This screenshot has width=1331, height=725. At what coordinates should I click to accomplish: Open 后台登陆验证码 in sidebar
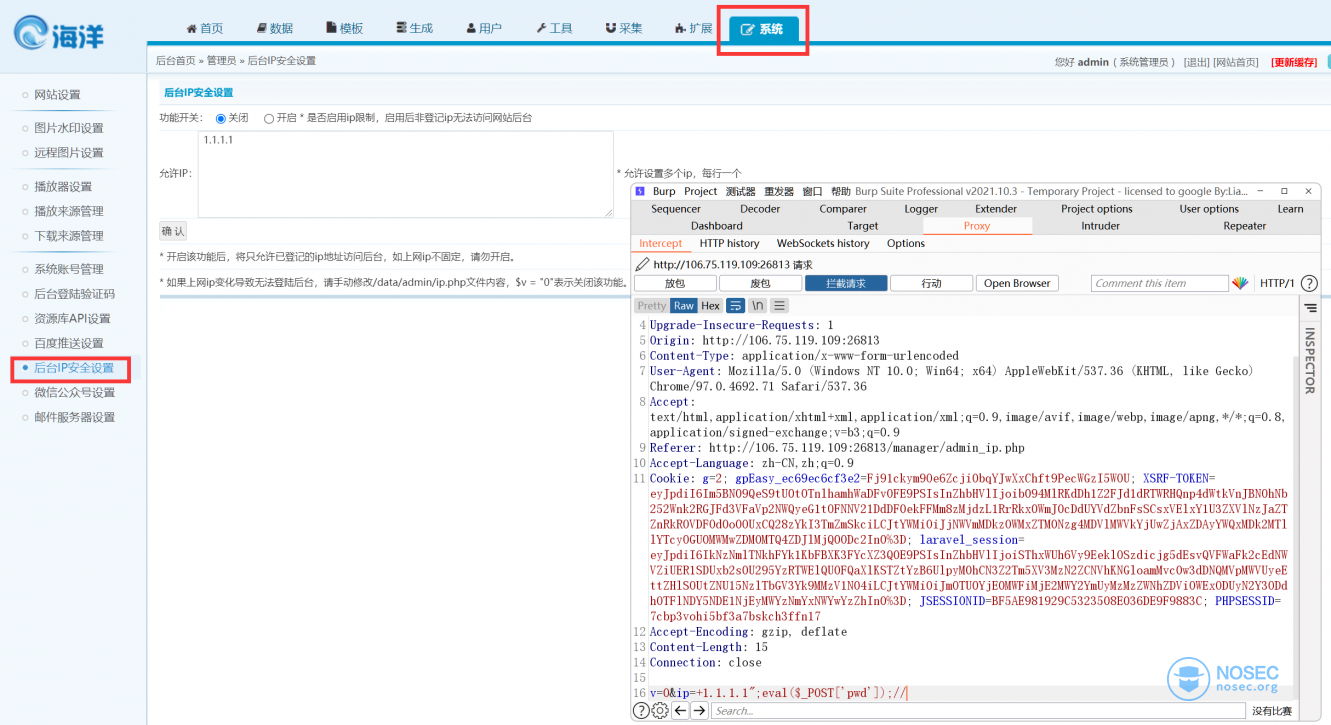[74, 294]
